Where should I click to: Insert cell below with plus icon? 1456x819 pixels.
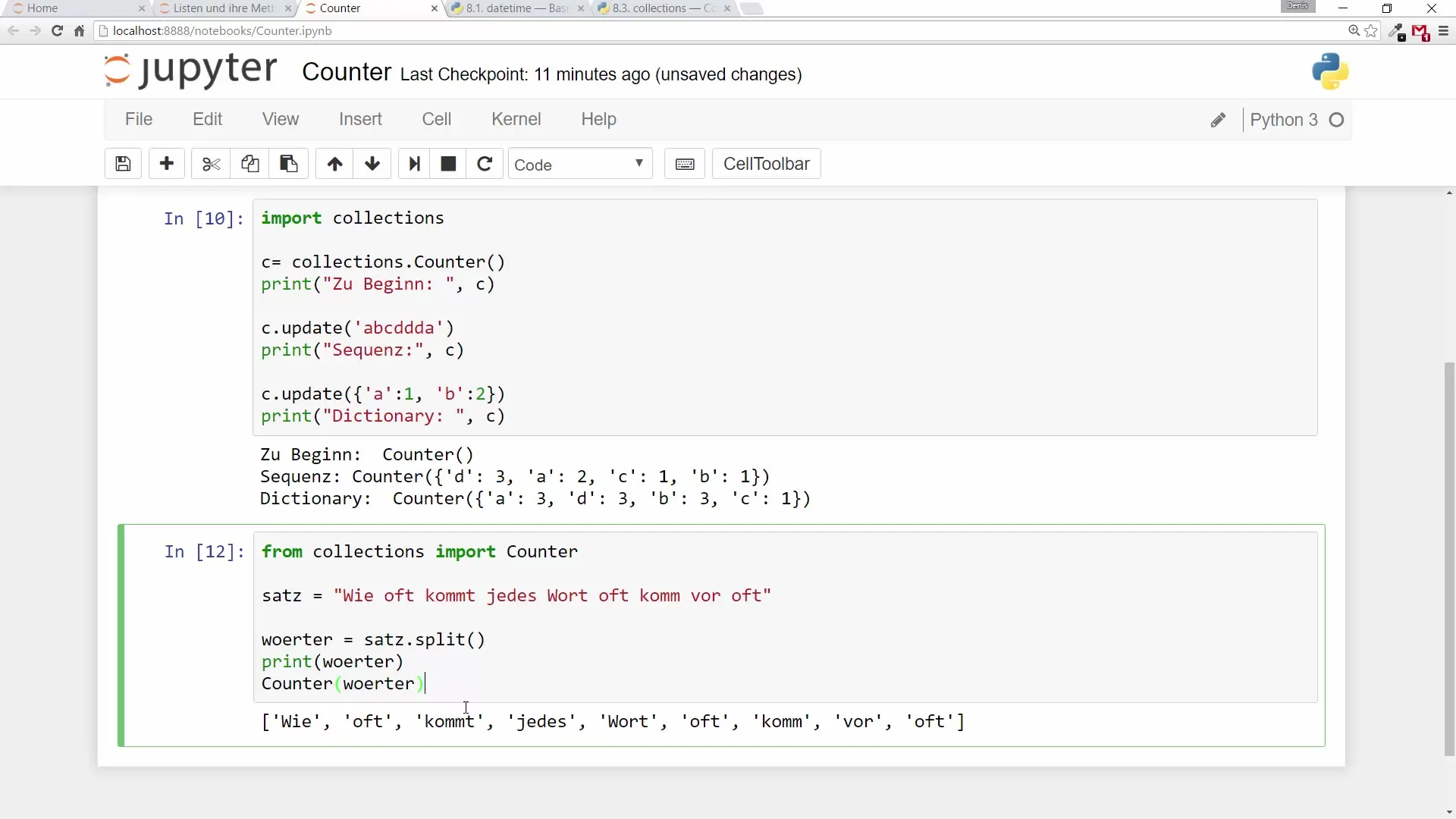point(167,164)
